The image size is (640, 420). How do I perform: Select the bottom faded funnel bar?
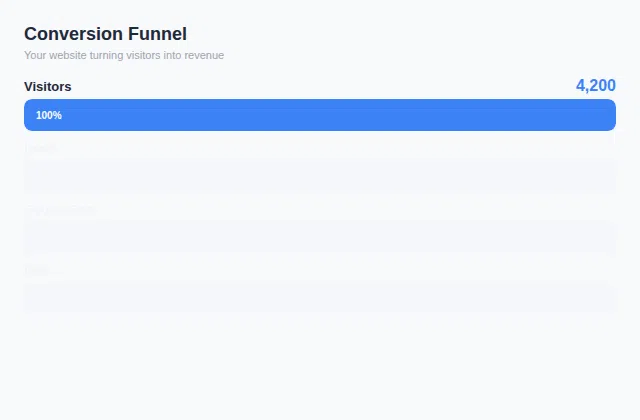click(320, 298)
